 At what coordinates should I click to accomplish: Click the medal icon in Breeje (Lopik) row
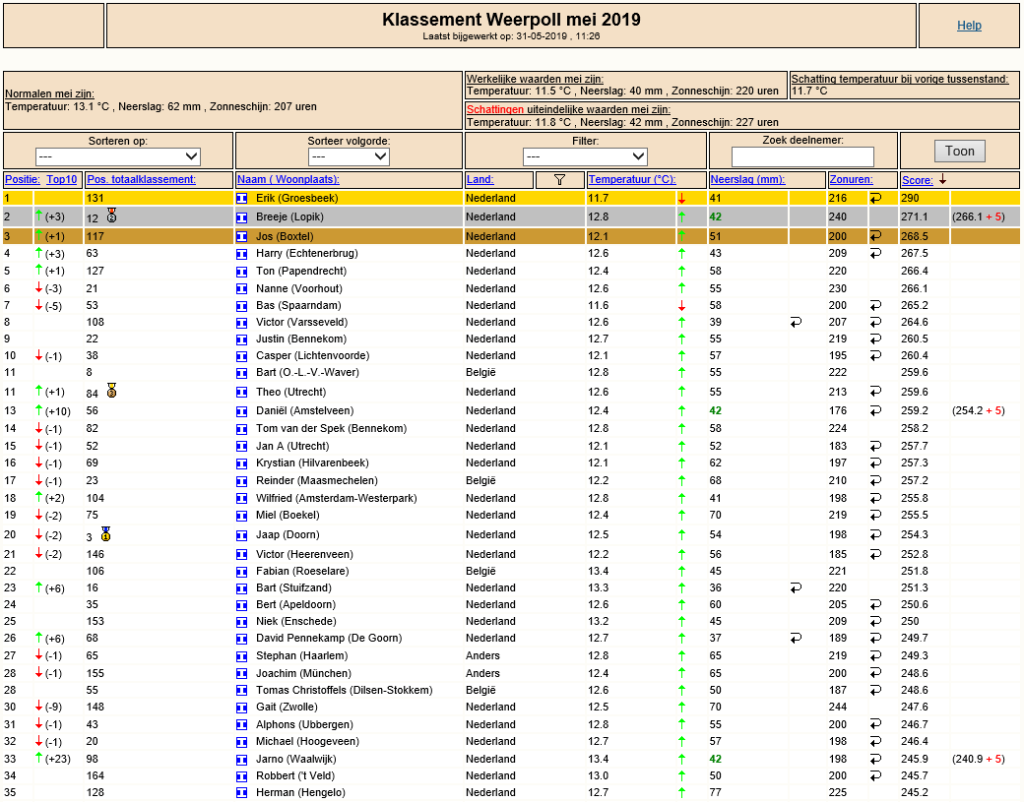112,216
